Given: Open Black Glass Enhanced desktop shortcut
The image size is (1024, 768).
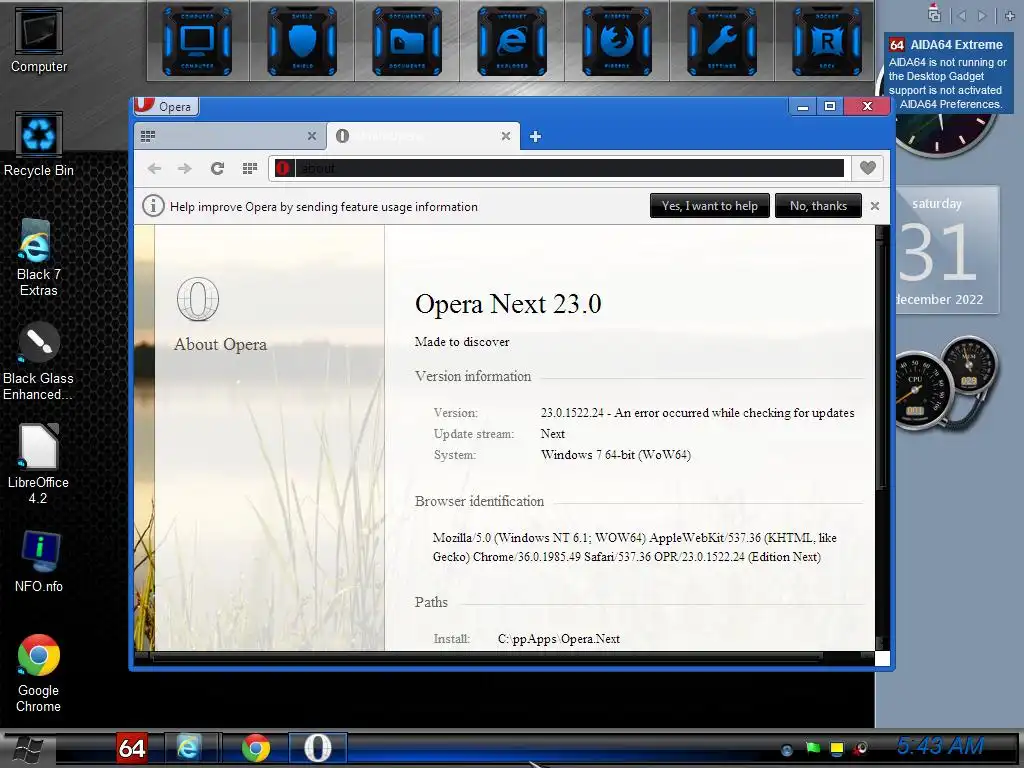Looking at the screenshot, I should [38, 361].
